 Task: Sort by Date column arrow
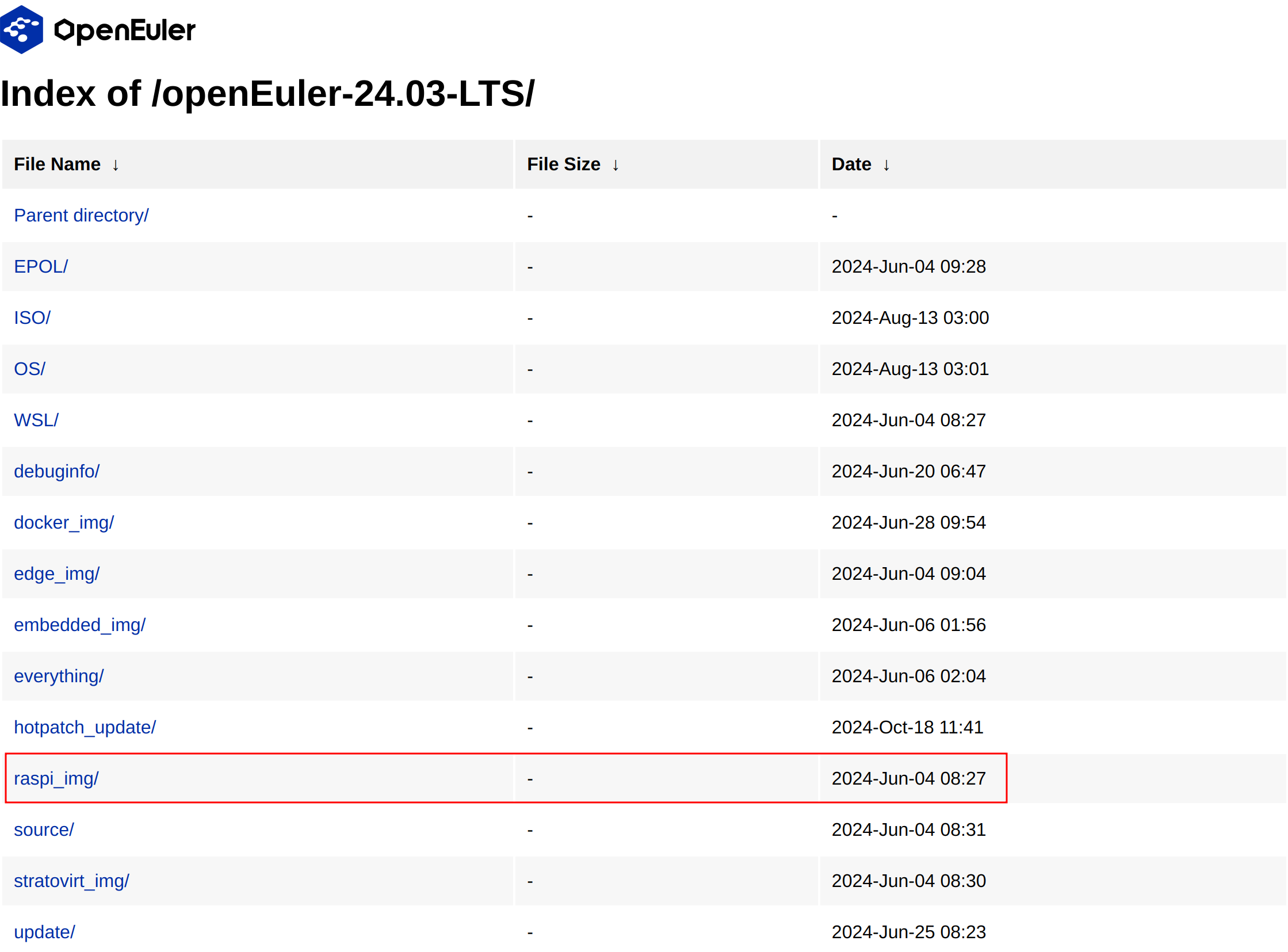[886, 166]
